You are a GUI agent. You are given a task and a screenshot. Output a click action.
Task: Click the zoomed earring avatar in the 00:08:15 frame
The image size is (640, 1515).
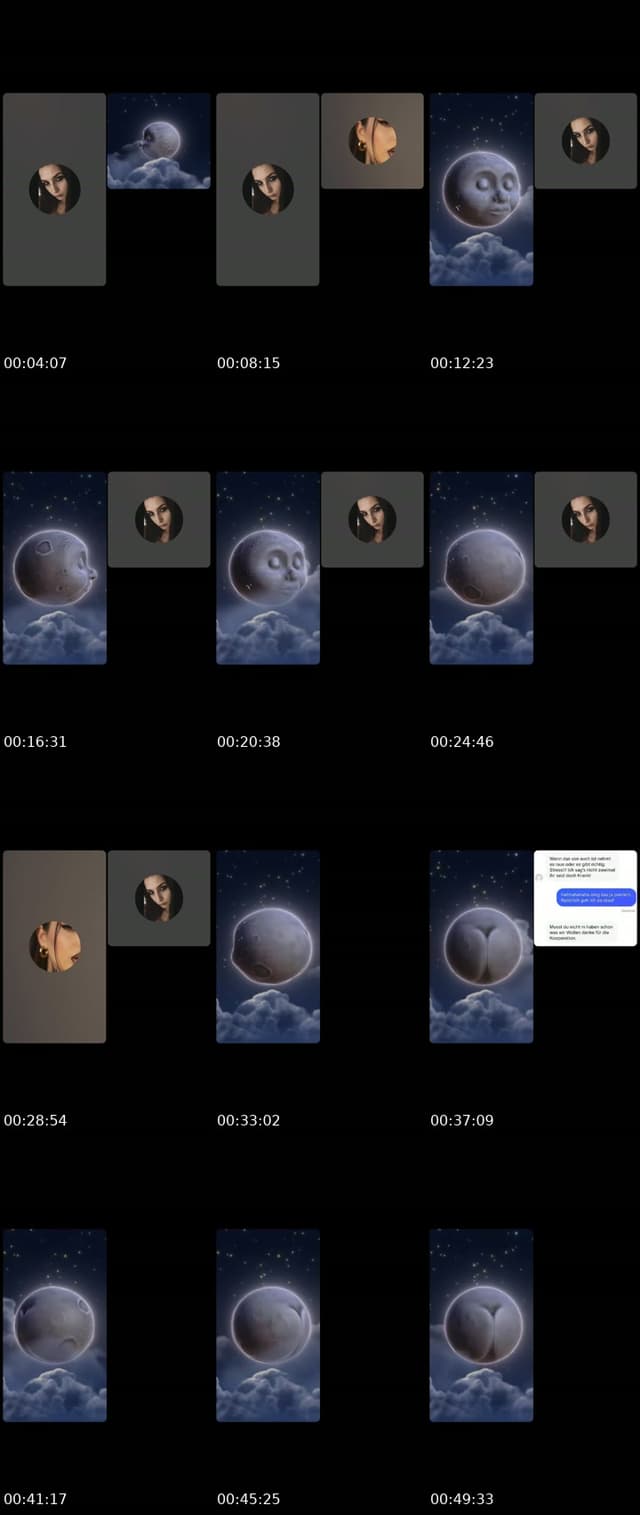tap(372, 141)
